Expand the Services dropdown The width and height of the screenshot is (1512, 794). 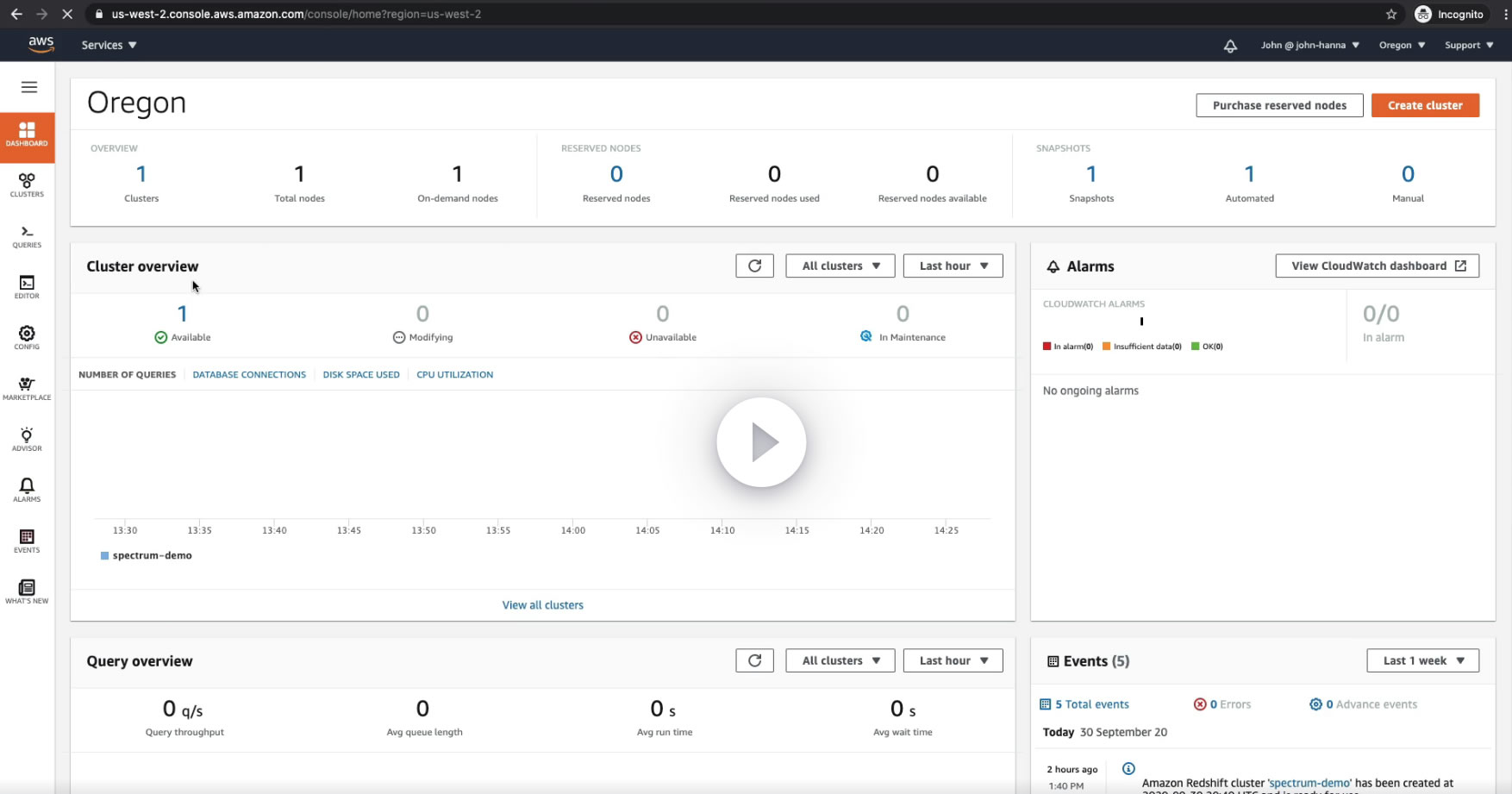coord(109,45)
